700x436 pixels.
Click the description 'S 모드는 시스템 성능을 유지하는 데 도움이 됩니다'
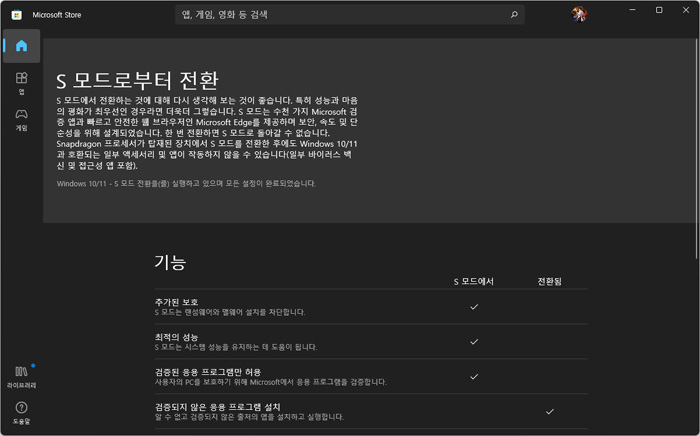coord(236,347)
